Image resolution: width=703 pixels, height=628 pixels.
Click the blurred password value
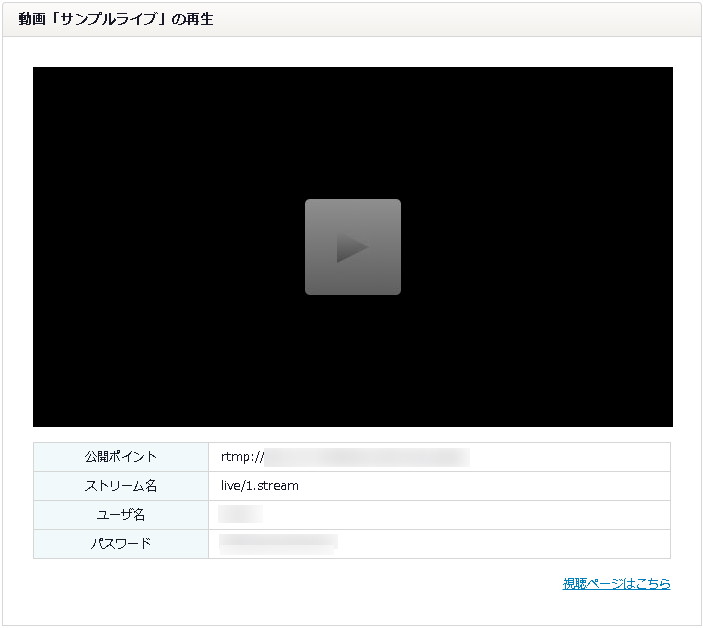[279, 544]
